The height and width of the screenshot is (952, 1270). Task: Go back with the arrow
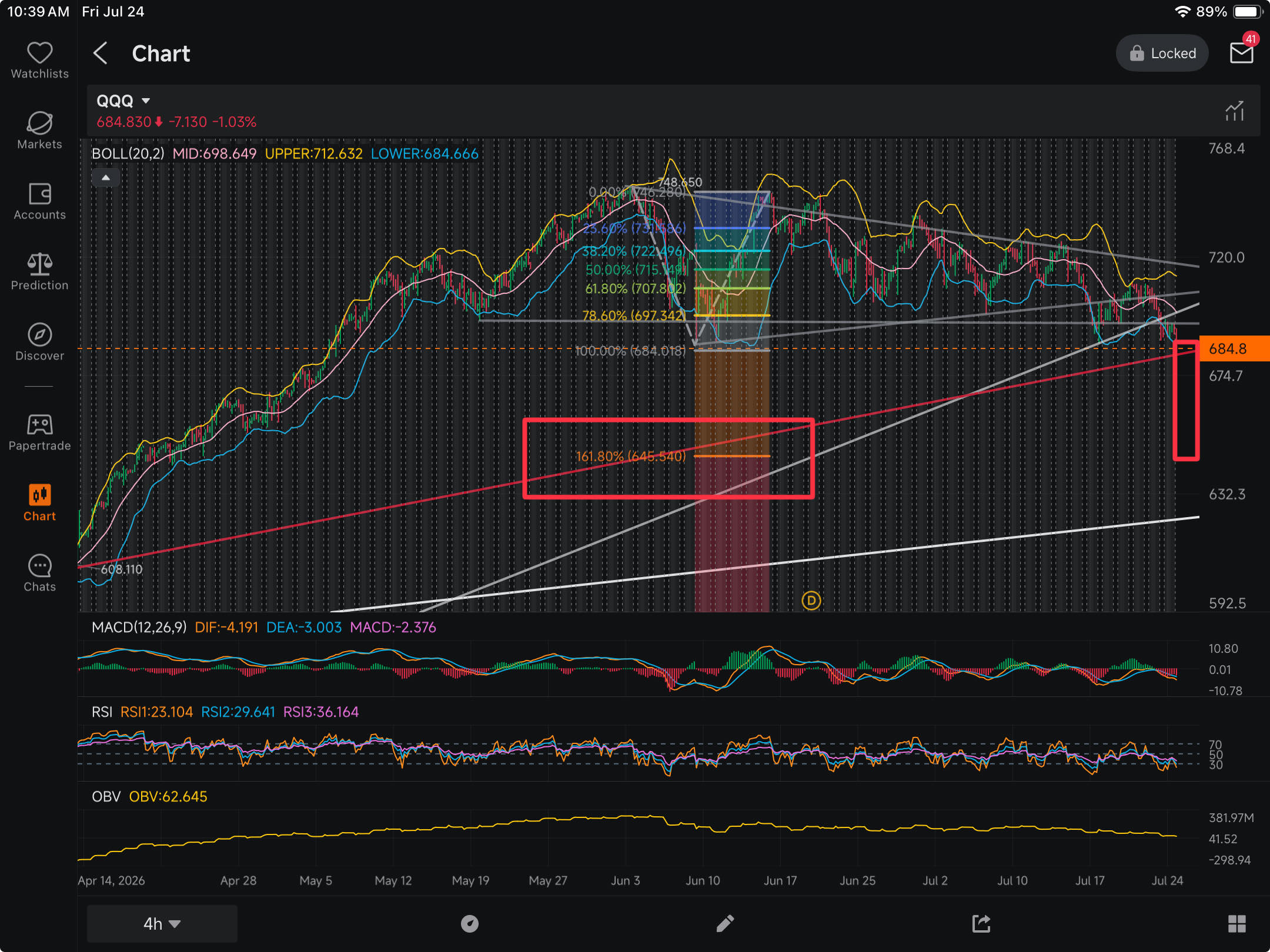pyautogui.click(x=101, y=53)
